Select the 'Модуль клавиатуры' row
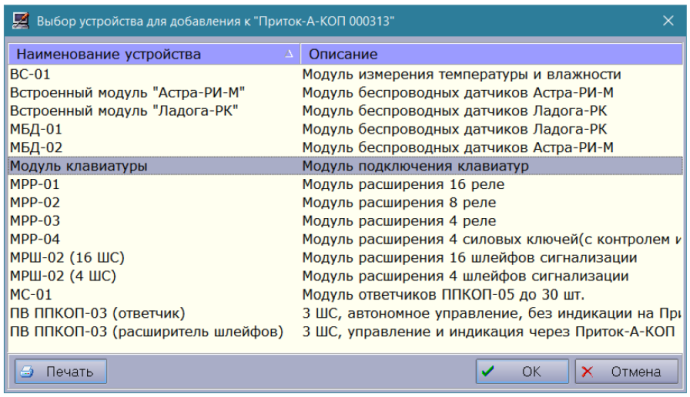Viewport: 690px width, 397px height. tap(345, 166)
